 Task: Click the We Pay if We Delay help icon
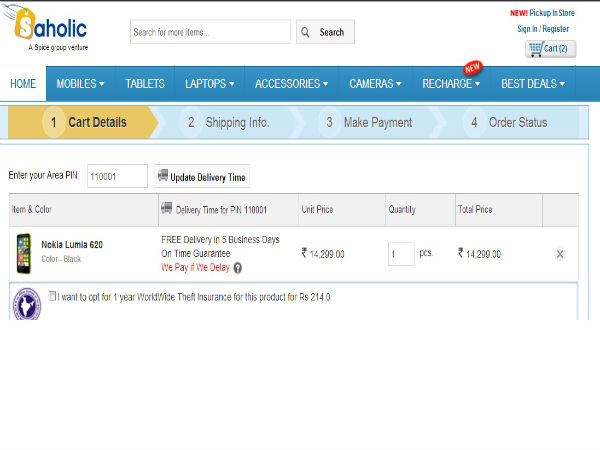point(238,268)
